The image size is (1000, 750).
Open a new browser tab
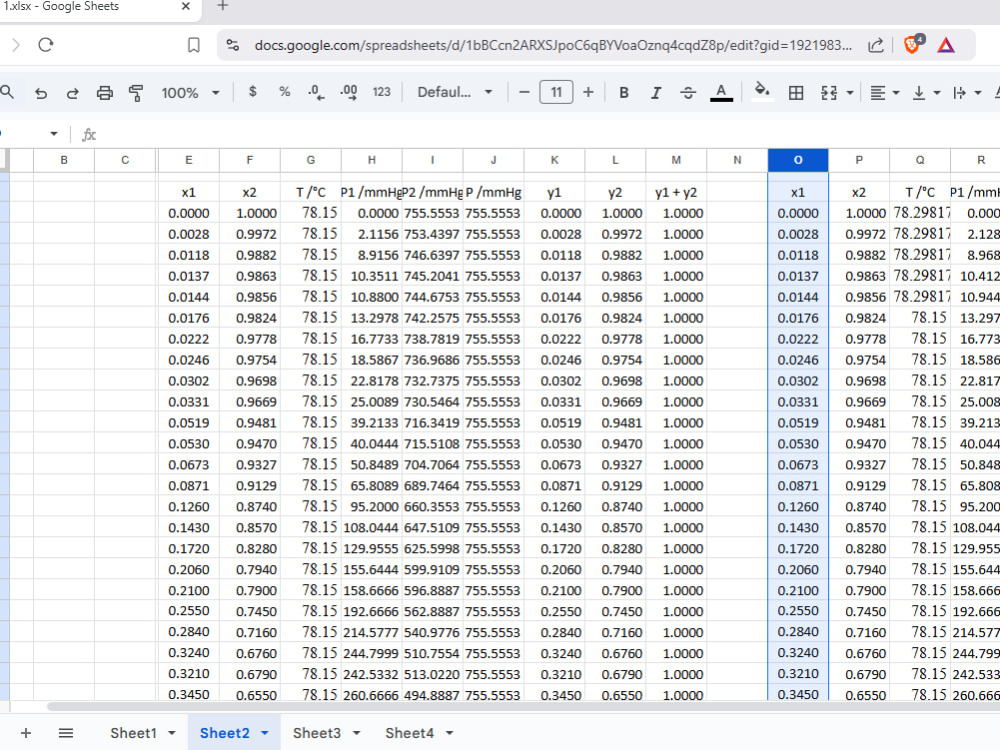(223, 6)
